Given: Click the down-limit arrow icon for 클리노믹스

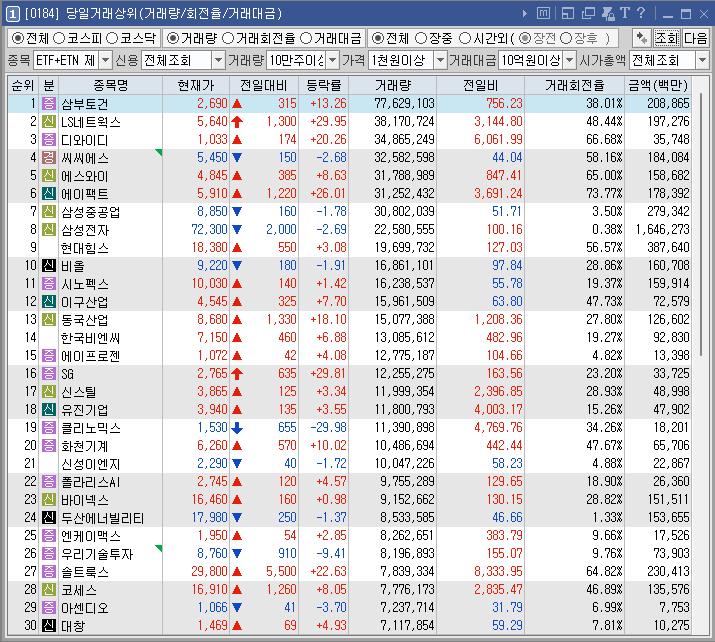Looking at the screenshot, I should [x=237, y=428].
